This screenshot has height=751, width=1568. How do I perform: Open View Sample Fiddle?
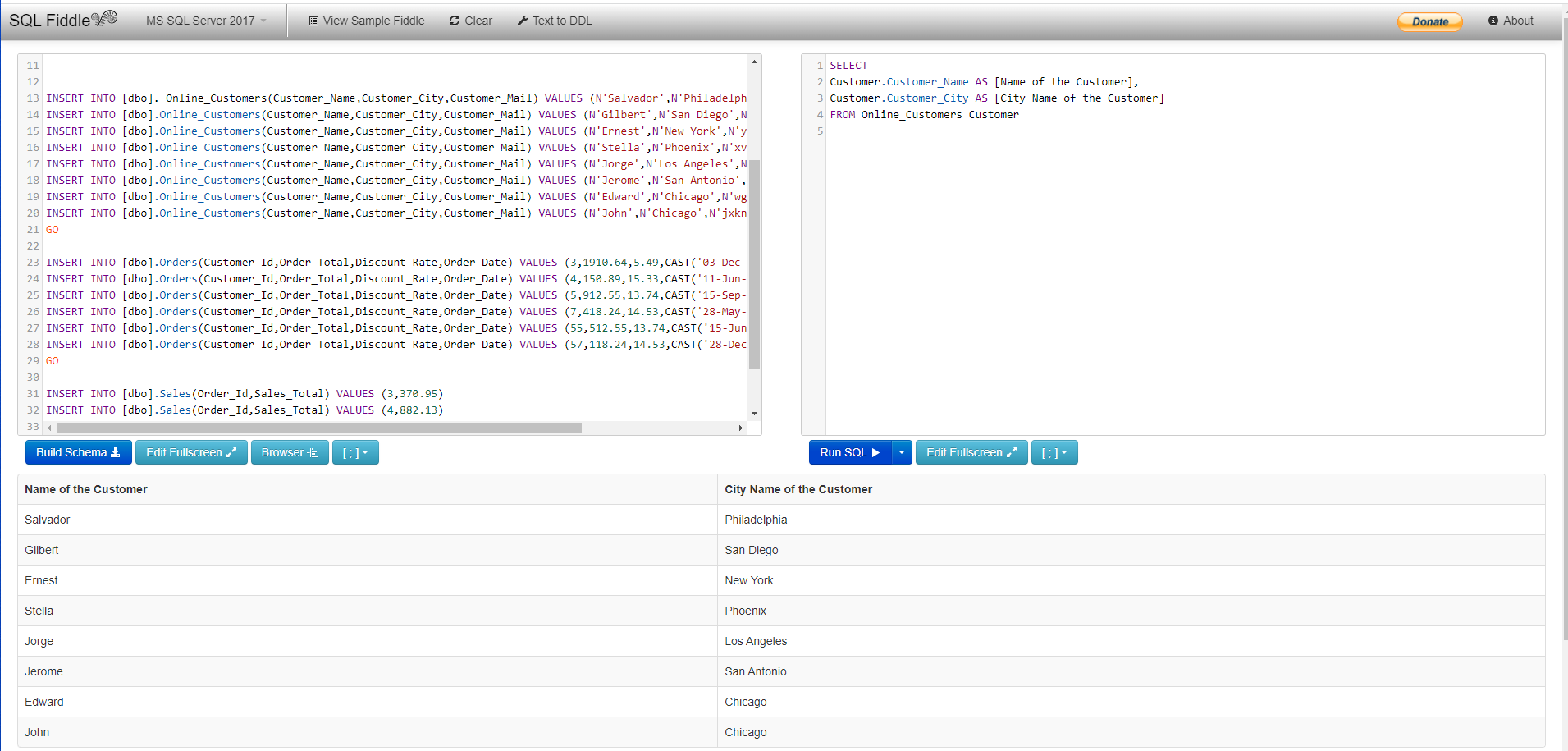(366, 21)
